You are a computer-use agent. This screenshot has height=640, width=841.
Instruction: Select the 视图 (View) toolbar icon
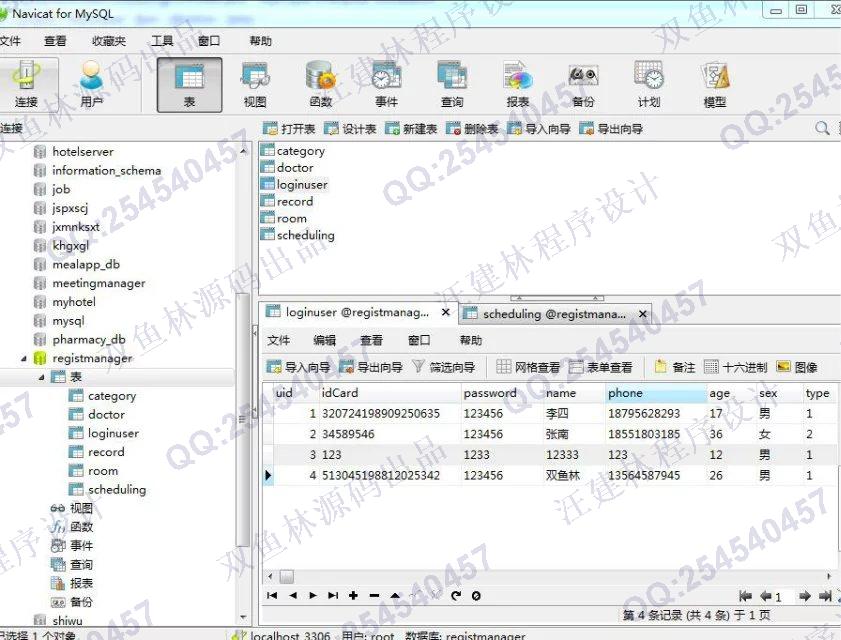255,84
